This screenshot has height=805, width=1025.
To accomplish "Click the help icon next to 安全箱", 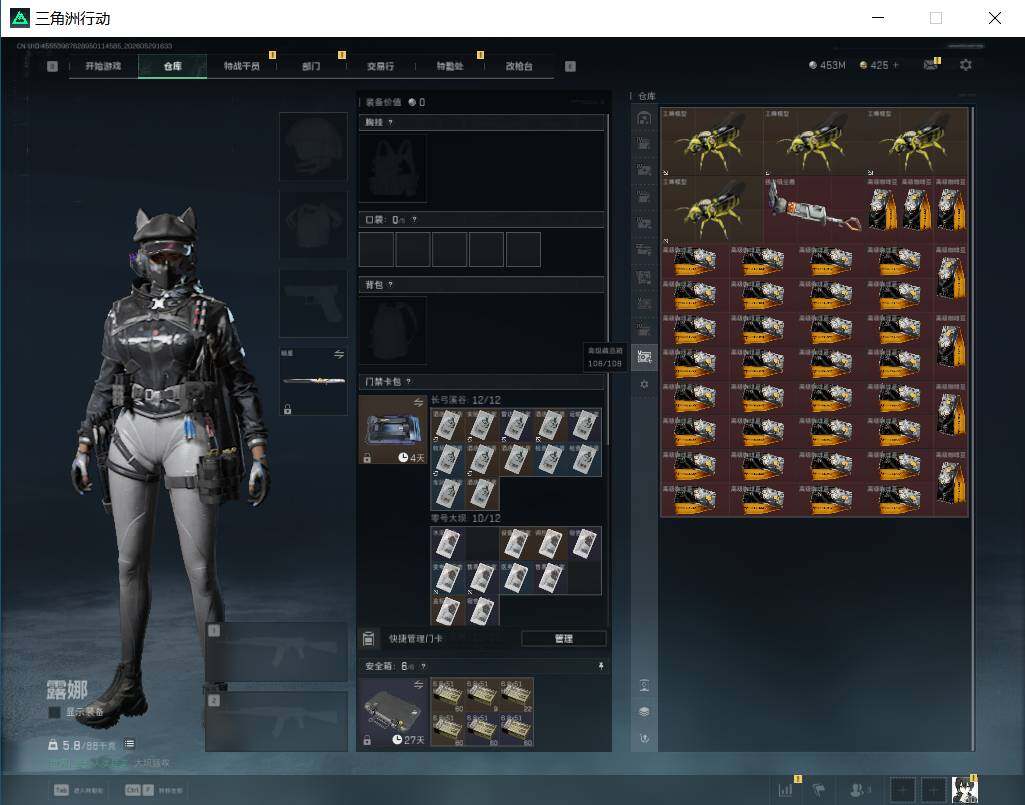I will (x=424, y=666).
